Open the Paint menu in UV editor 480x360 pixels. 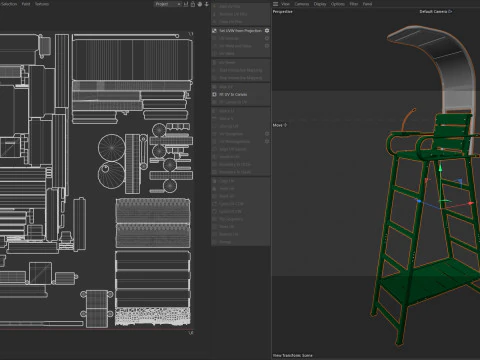26,4
